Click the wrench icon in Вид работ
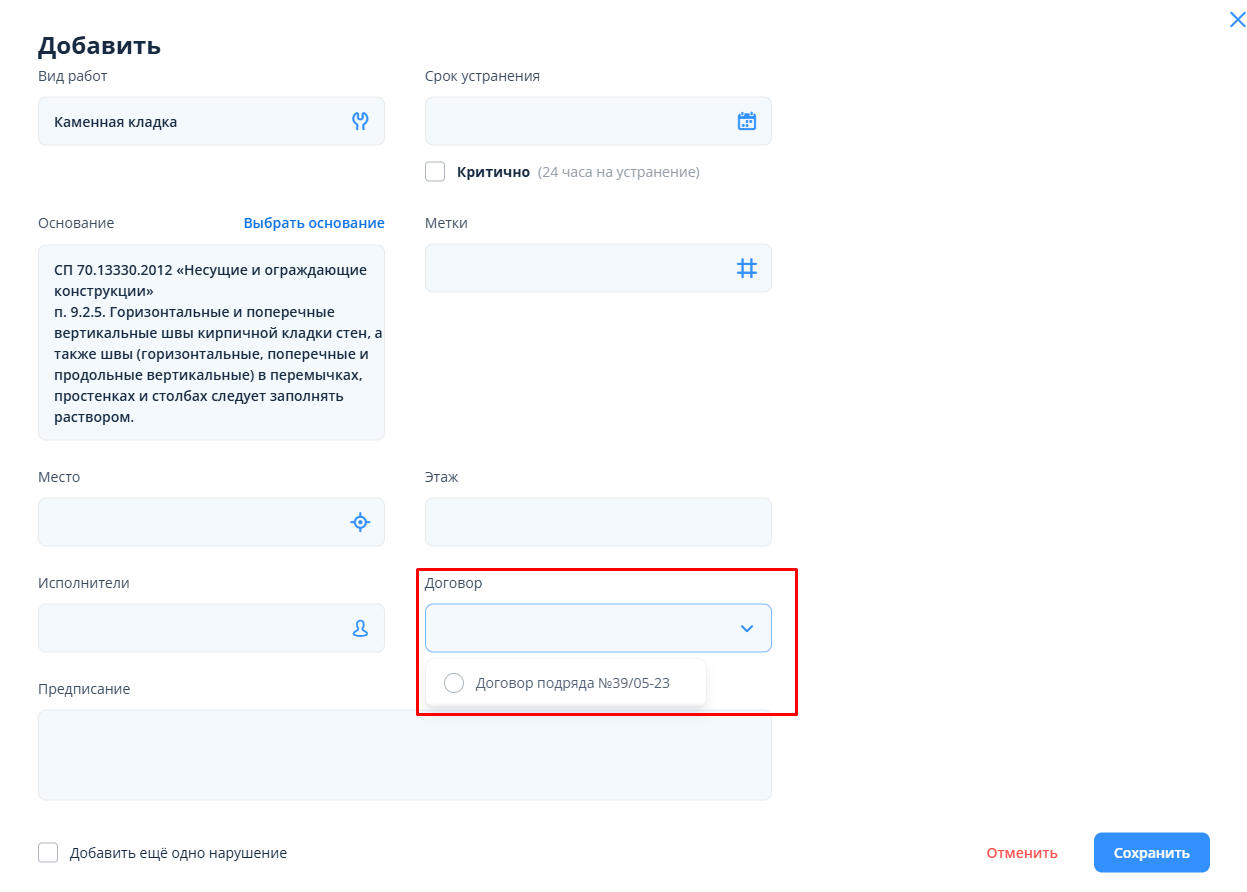The height and width of the screenshot is (892, 1247). click(360, 121)
